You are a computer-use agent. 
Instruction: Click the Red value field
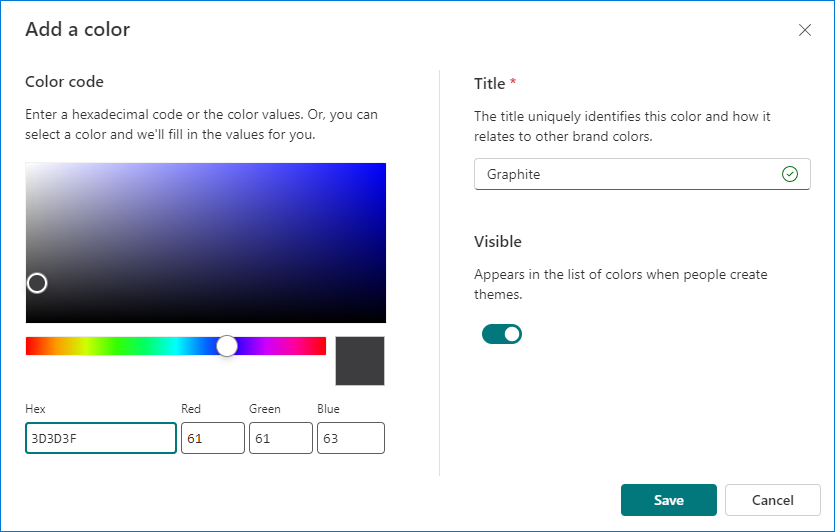point(212,438)
